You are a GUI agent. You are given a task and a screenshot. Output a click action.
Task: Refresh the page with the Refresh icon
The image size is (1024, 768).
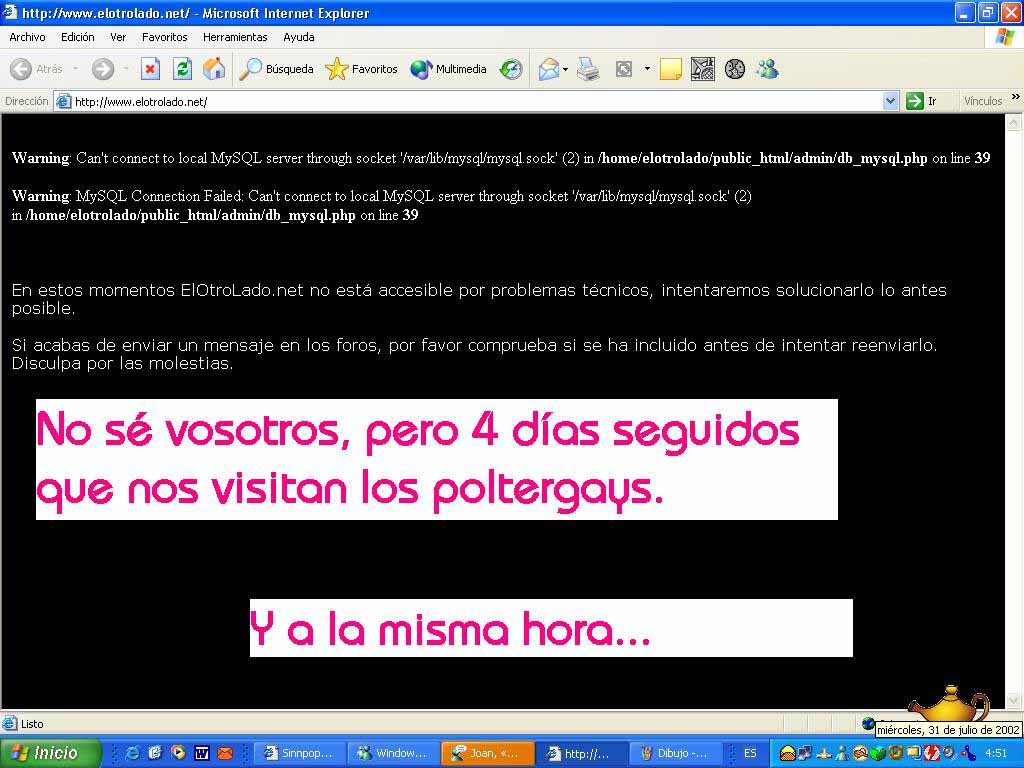tap(182, 69)
